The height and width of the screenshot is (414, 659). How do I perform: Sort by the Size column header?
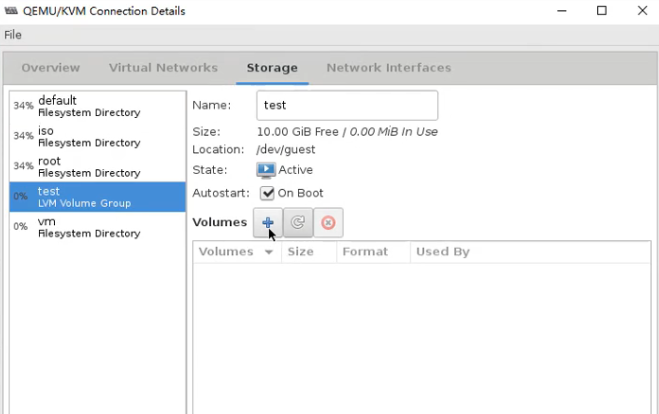[x=309, y=252]
